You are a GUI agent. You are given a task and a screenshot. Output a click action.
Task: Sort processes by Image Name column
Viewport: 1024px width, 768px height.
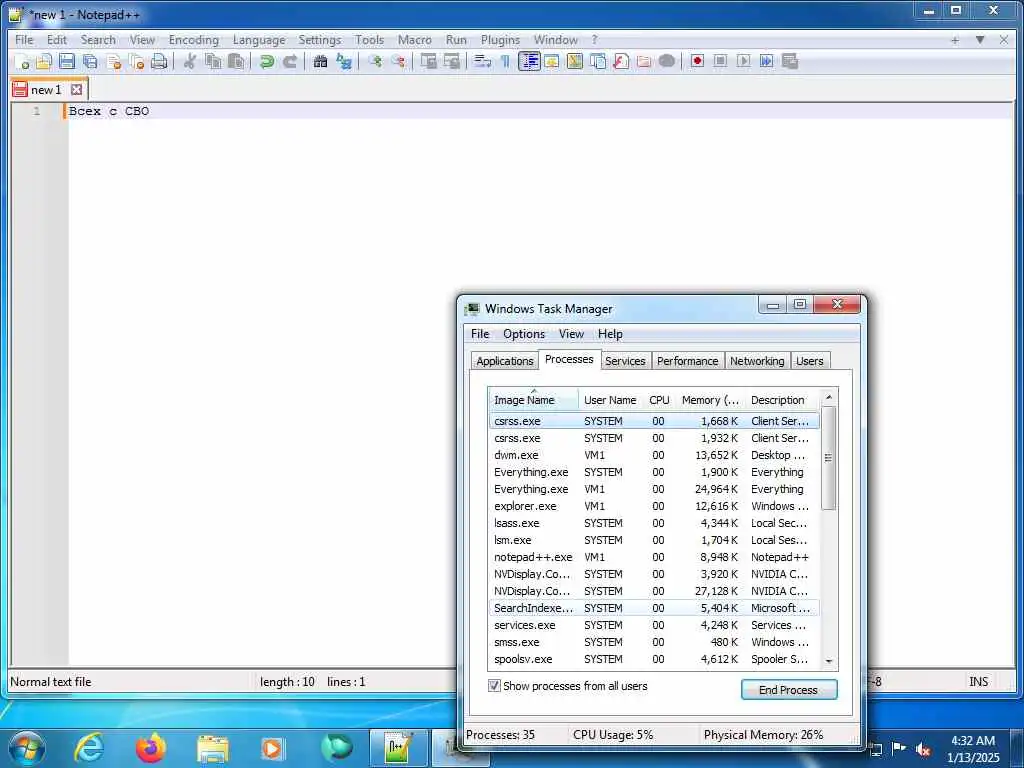(533, 400)
